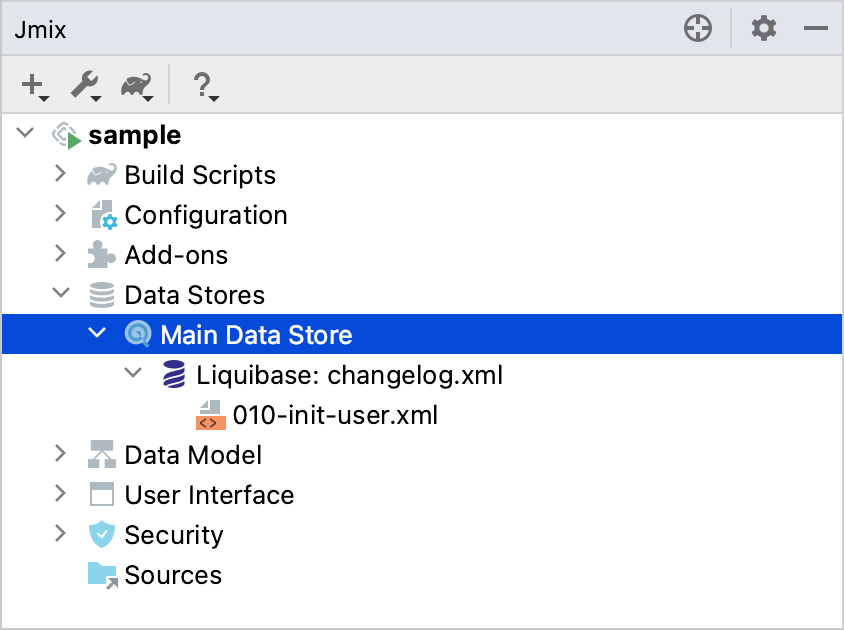844x630 pixels.
Task: Expand the Build Scripts node
Action: pos(61,174)
